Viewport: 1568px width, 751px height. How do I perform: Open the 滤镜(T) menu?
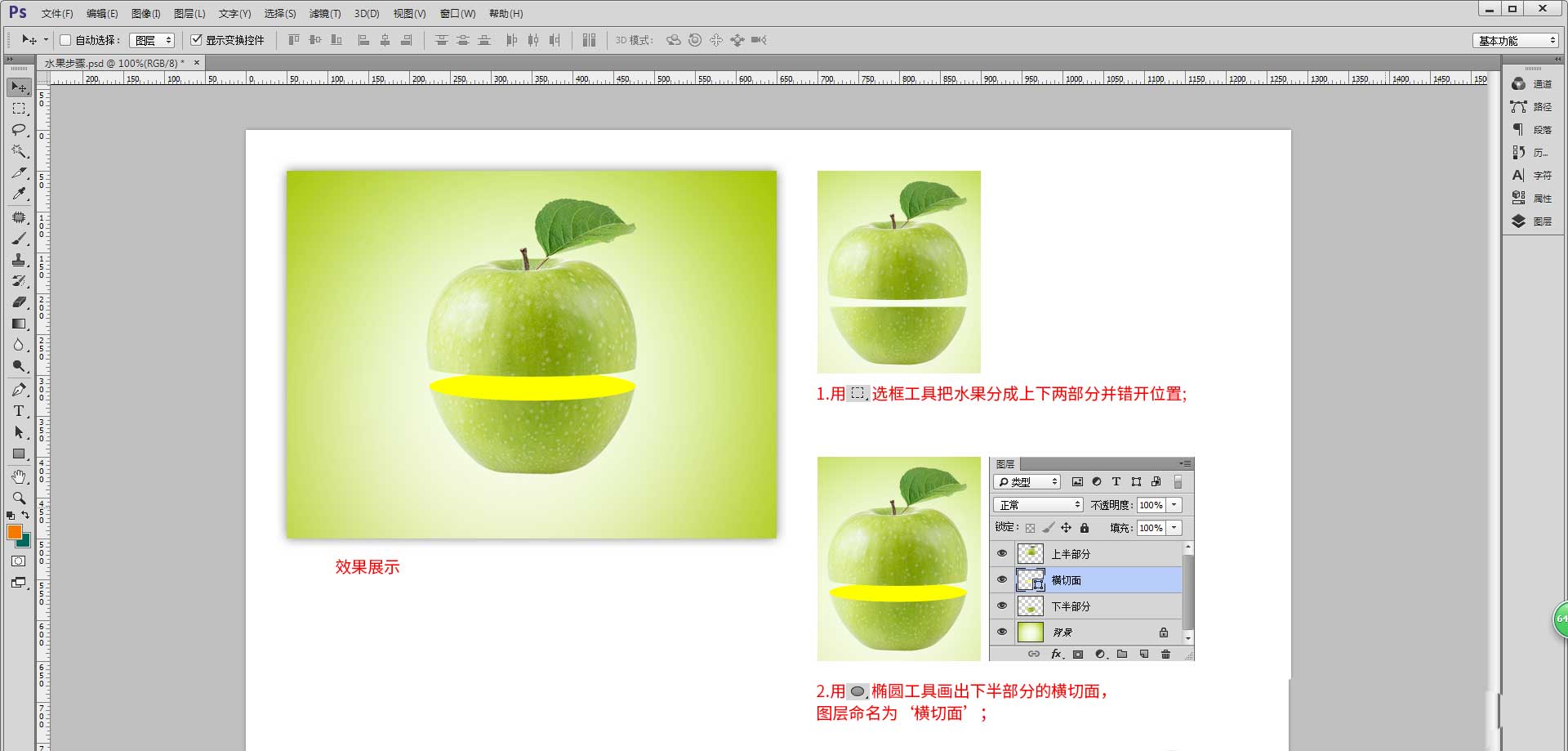click(x=325, y=14)
